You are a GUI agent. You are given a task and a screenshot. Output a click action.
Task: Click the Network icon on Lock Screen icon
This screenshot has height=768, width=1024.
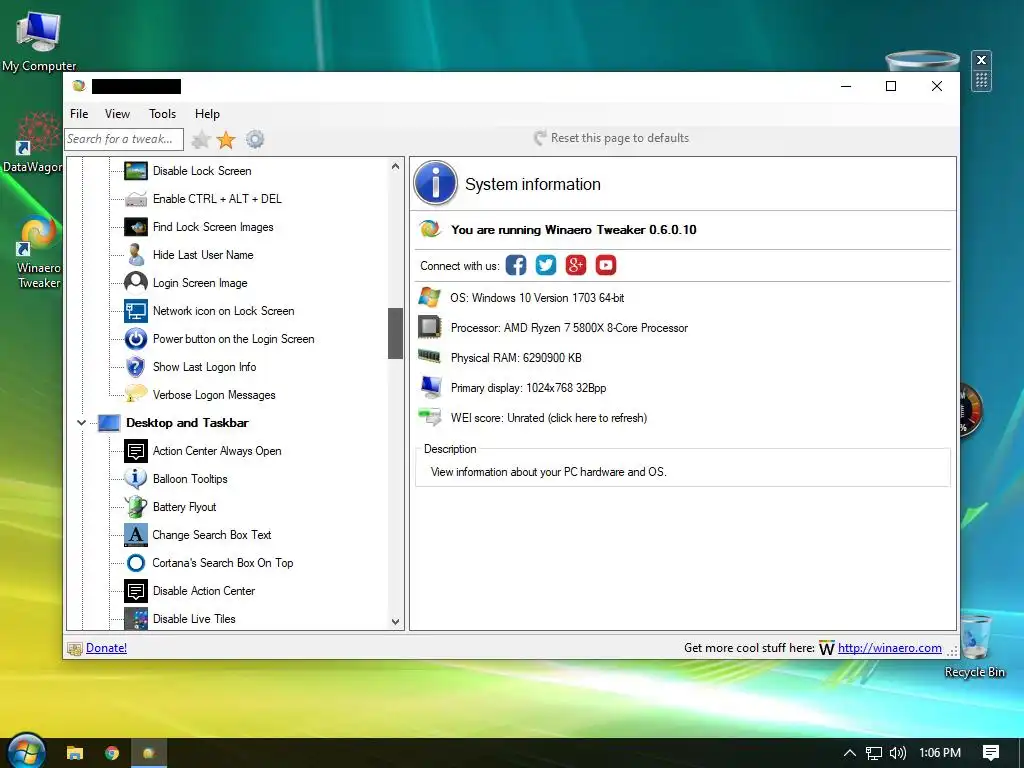(x=136, y=311)
